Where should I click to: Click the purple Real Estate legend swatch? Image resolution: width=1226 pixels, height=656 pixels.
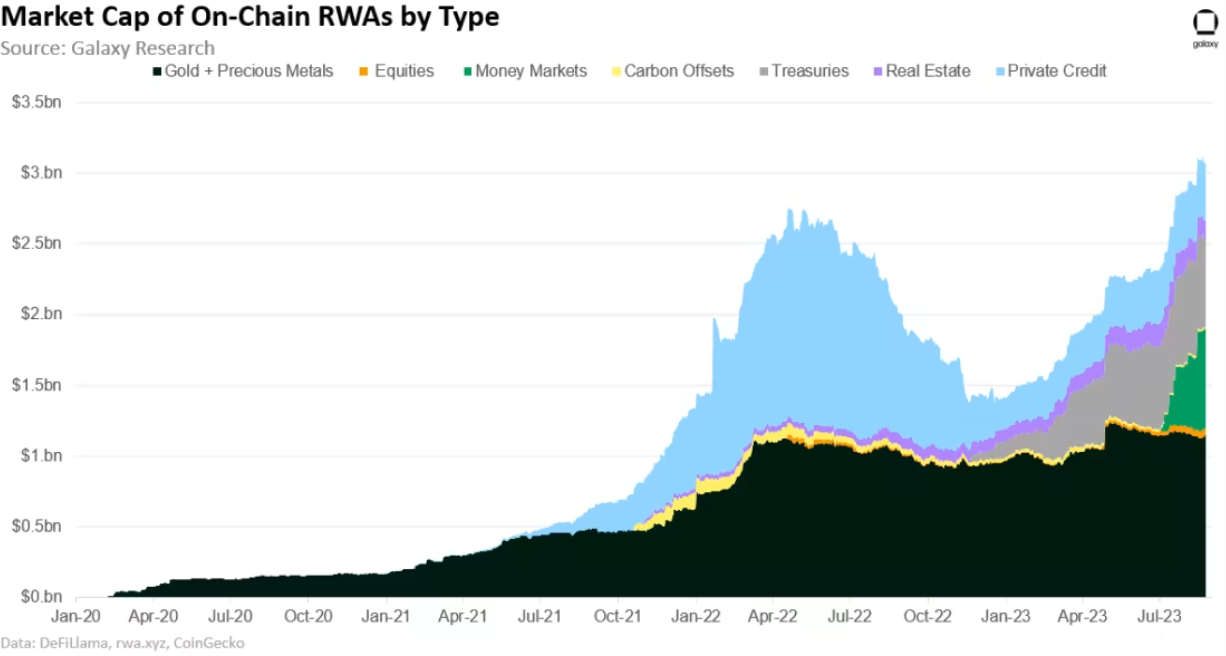click(878, 71)
